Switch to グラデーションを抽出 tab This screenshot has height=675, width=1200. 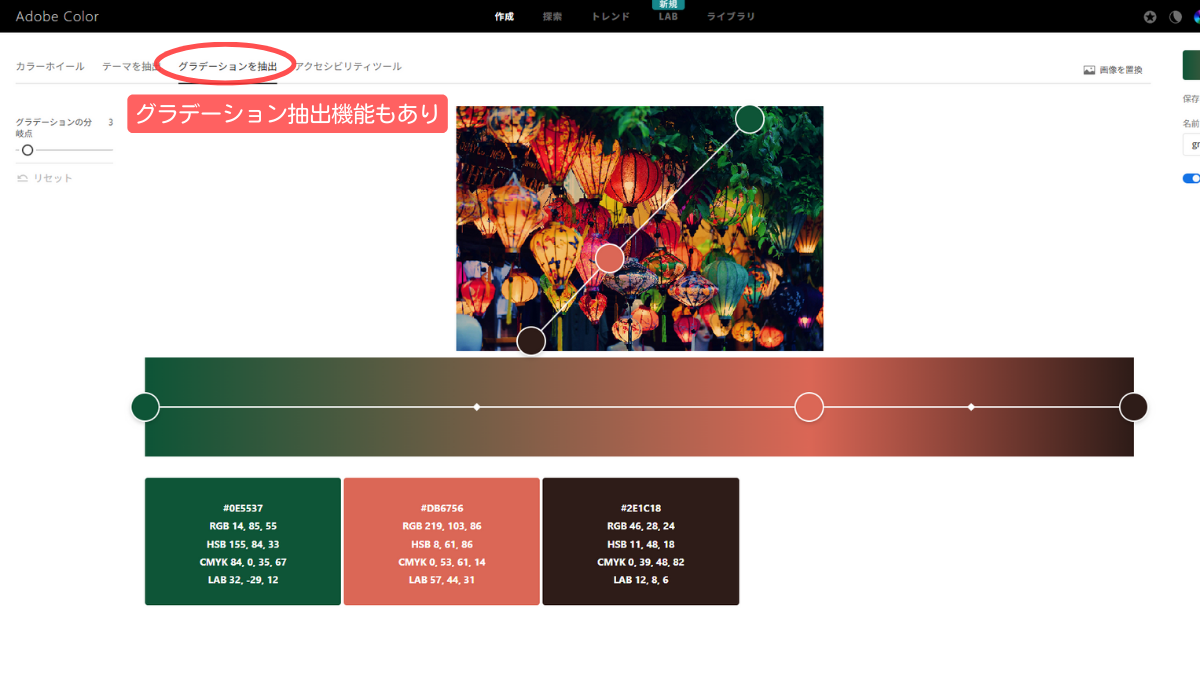(x=228, y=66)
